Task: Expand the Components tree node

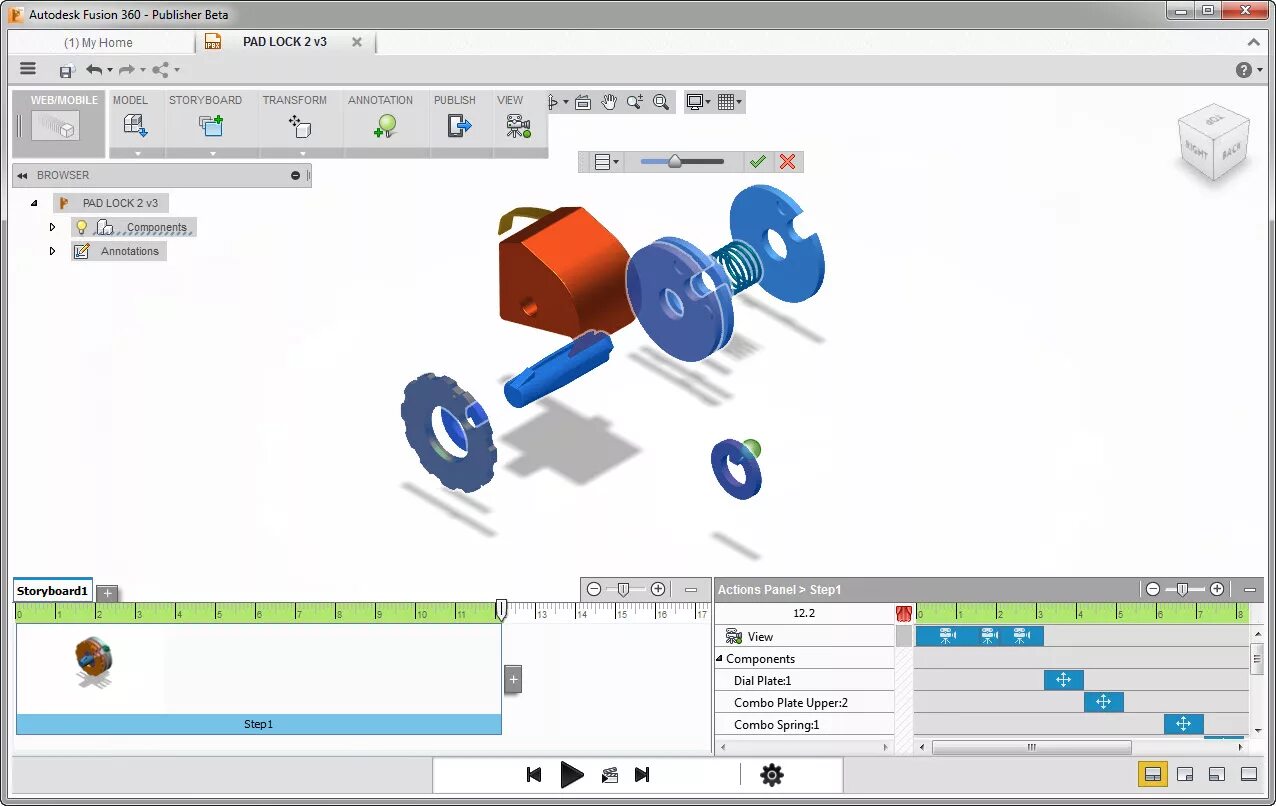Action: coord(52,227)
